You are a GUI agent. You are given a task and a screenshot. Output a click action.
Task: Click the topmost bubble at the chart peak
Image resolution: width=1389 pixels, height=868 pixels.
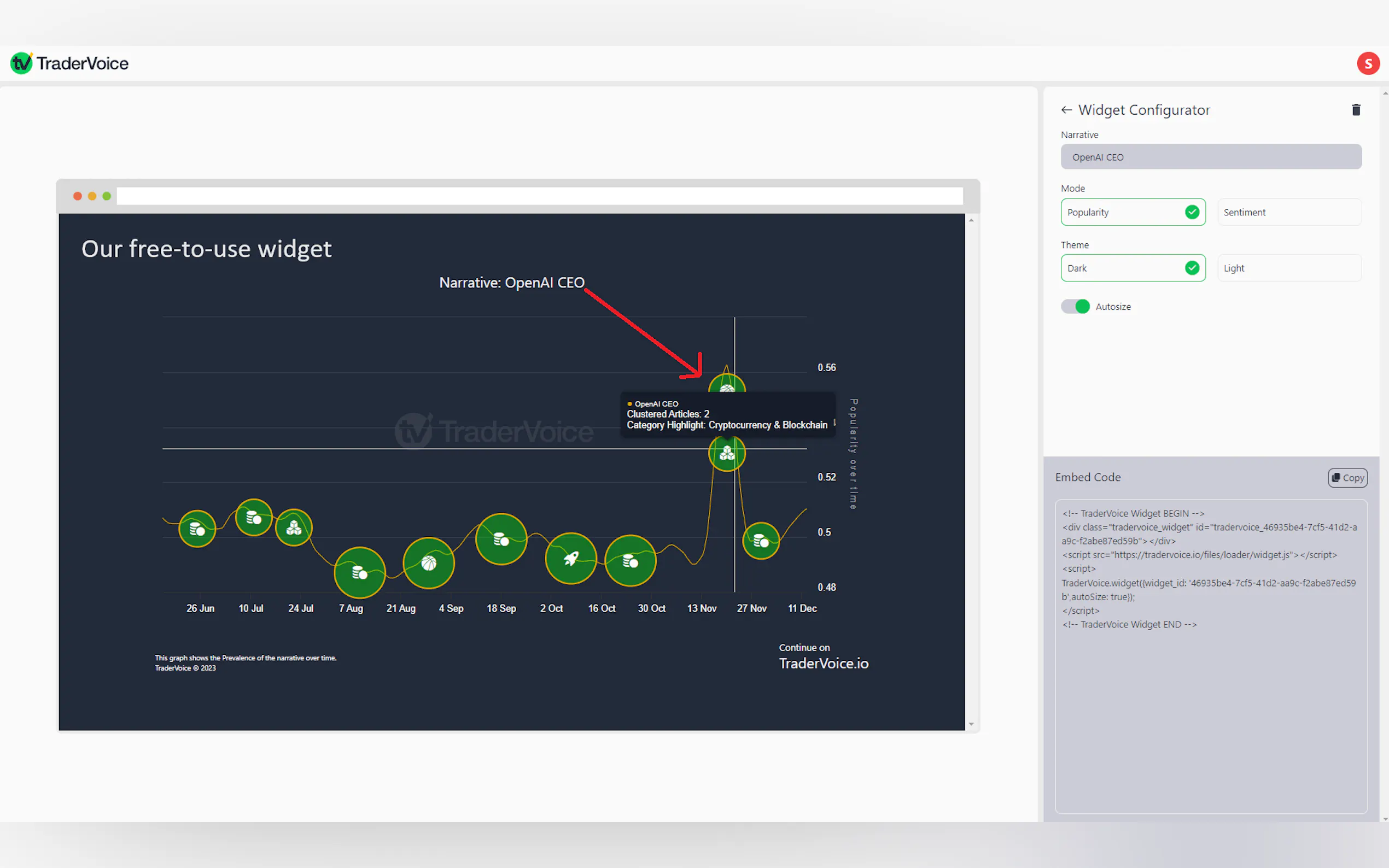(726, 384)
